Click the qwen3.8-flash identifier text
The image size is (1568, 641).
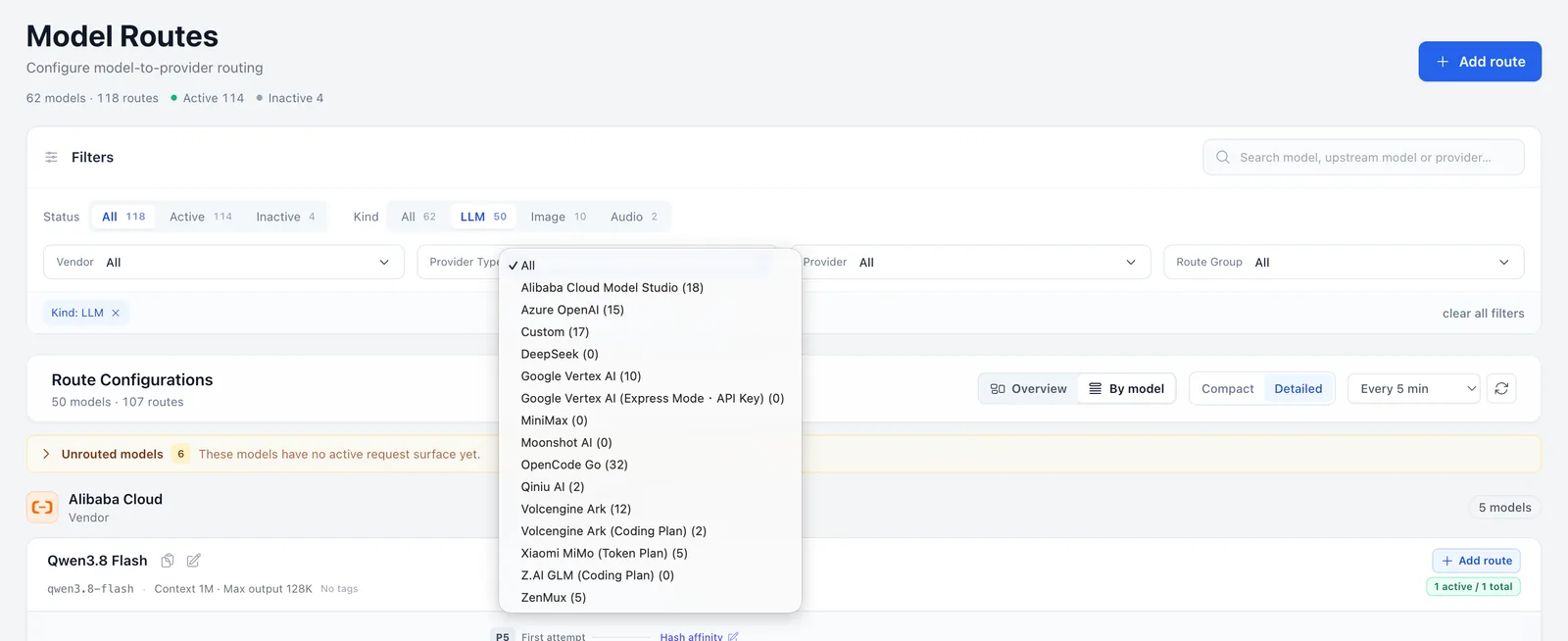click(90, 589)
